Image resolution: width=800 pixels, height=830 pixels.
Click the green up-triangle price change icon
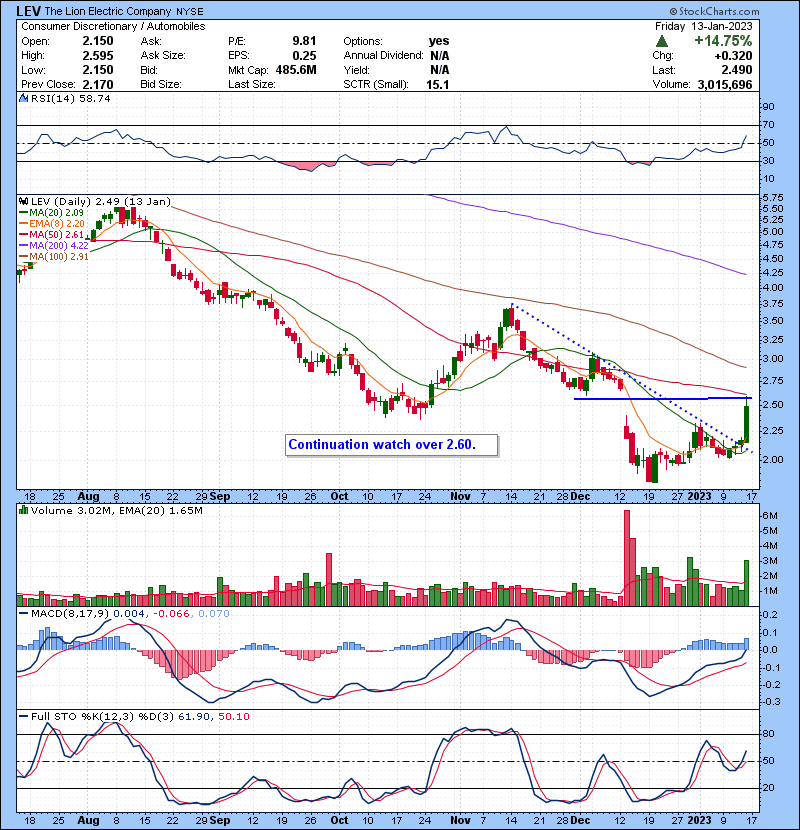661,41
